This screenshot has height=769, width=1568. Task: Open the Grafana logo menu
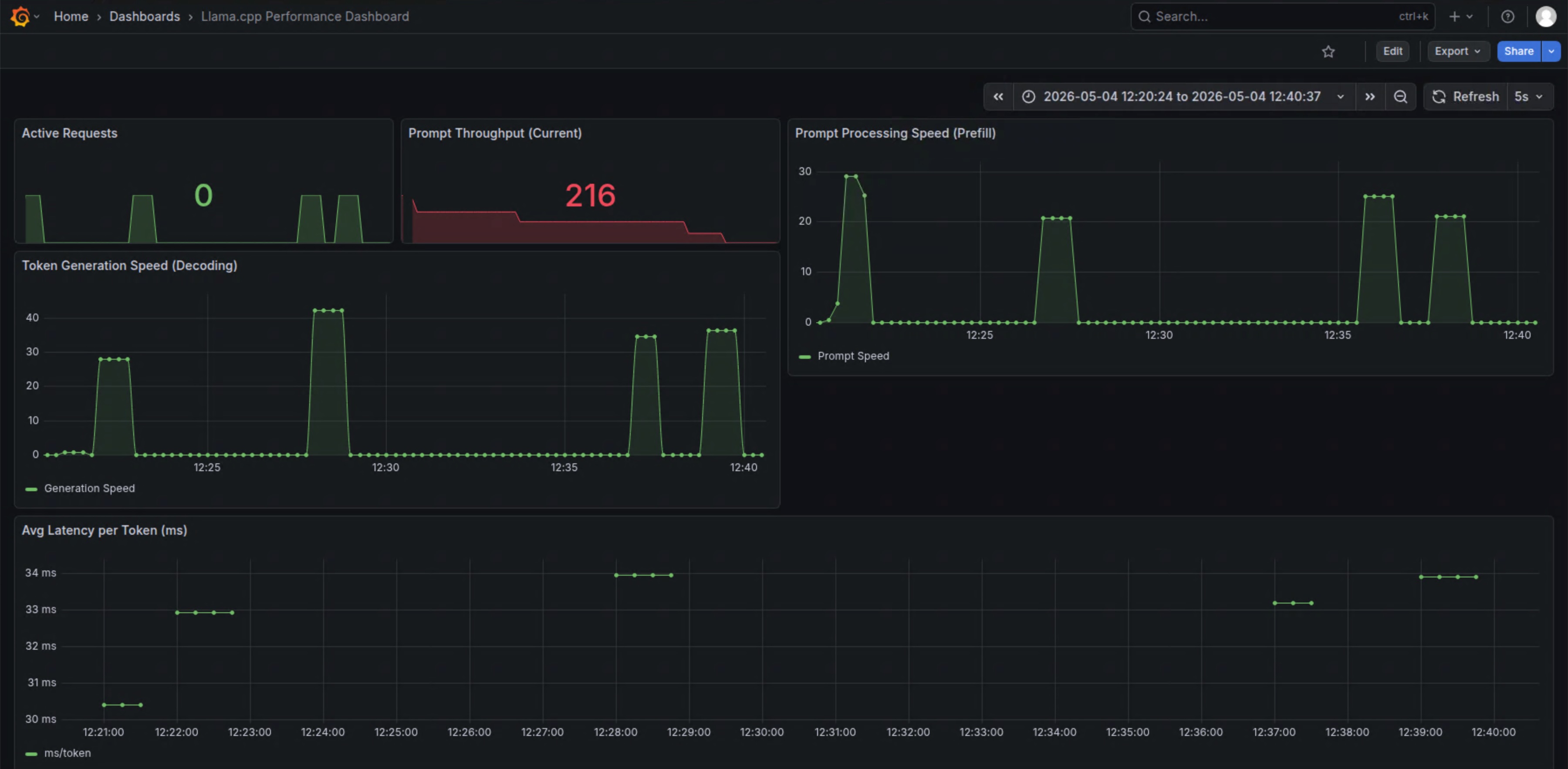point(21,17)
